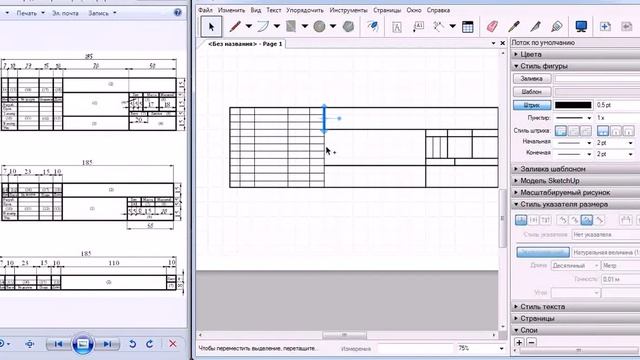Screen dimensions: 640x360
Task: Pick the pink Eraser tool
Action: pyautogui.click(x=492, y=27)
